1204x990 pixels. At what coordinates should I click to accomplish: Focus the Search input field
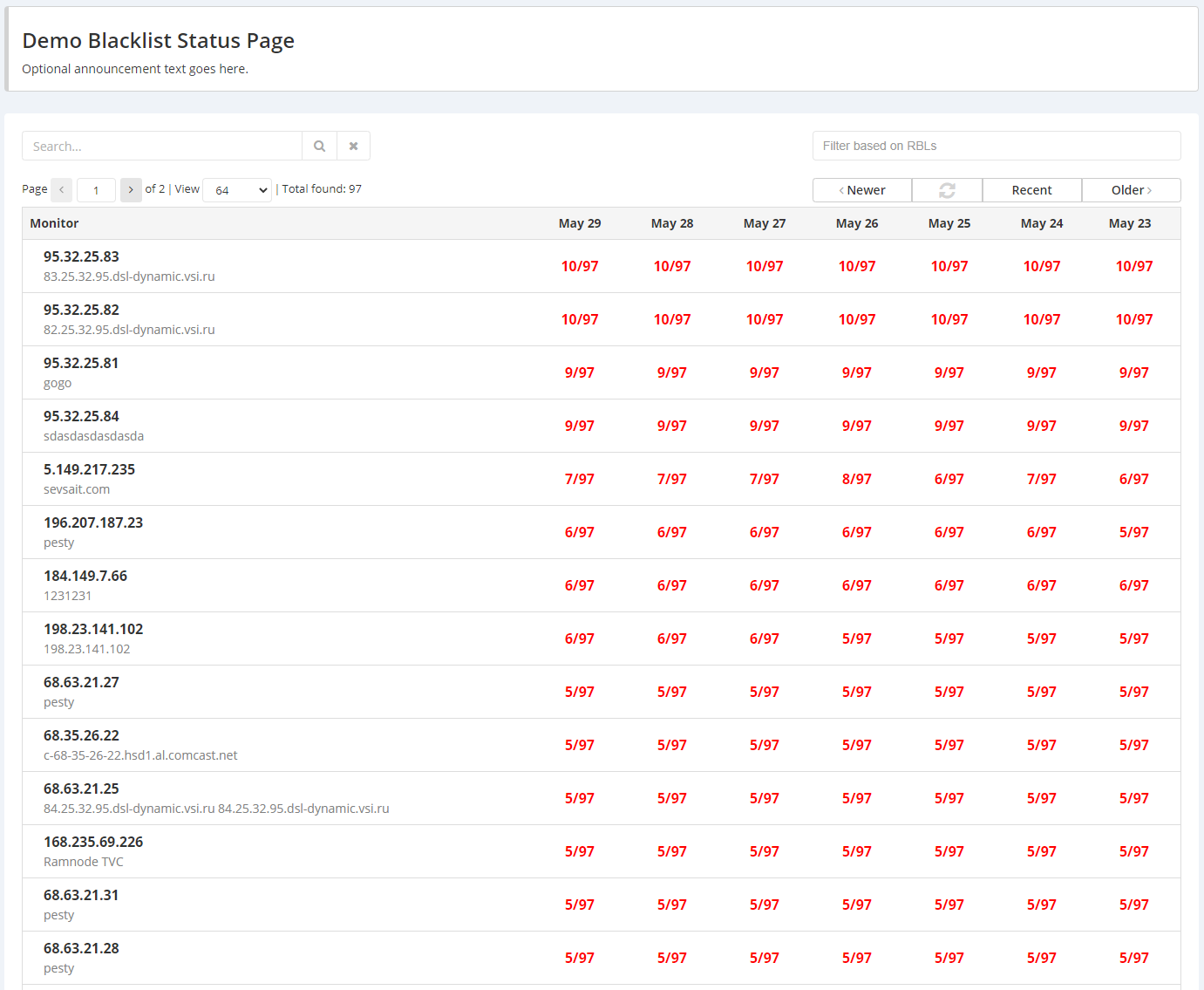pyautogui.click(x=162, y=147)
